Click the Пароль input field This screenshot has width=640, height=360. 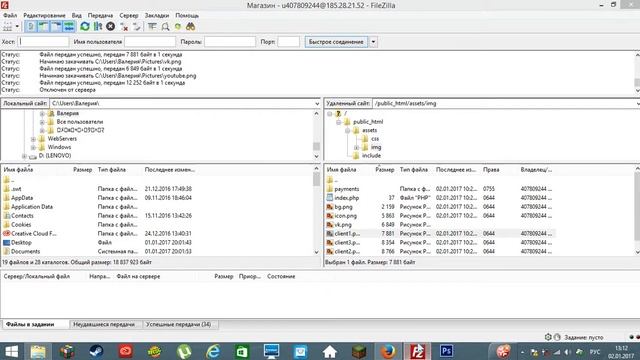230,42
